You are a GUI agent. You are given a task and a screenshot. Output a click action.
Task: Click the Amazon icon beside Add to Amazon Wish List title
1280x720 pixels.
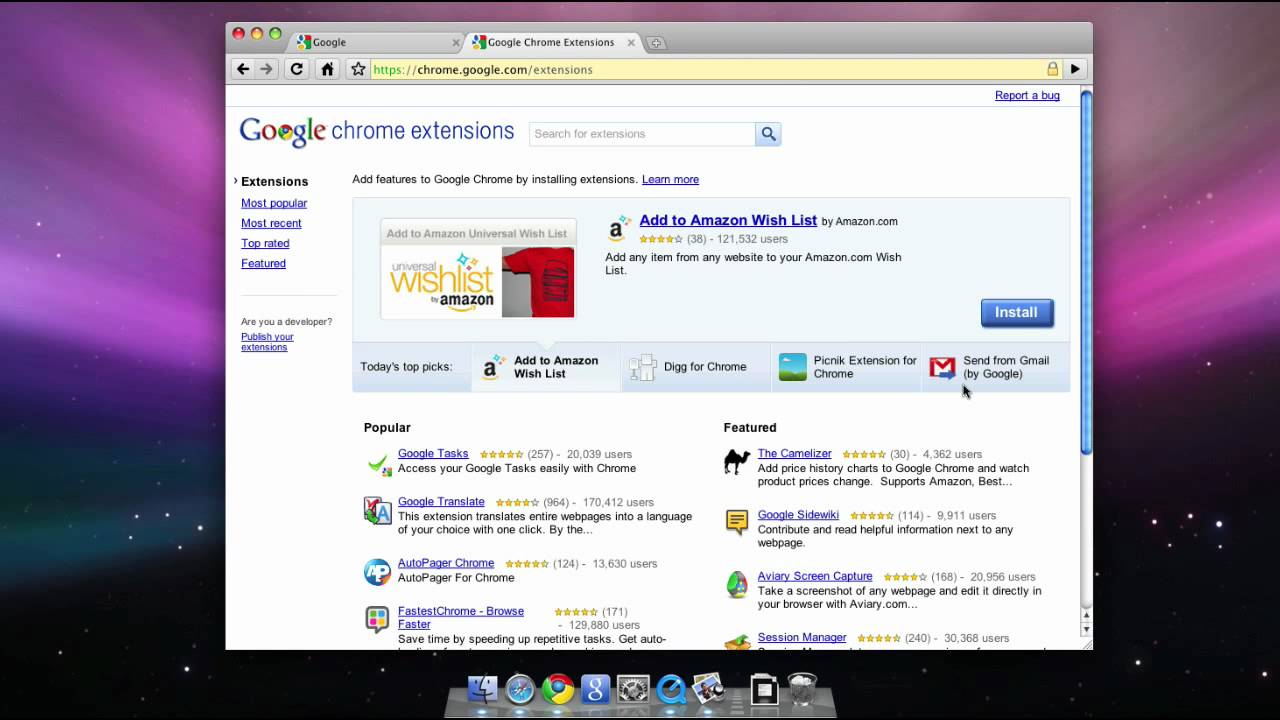click(x=619, y=229)
